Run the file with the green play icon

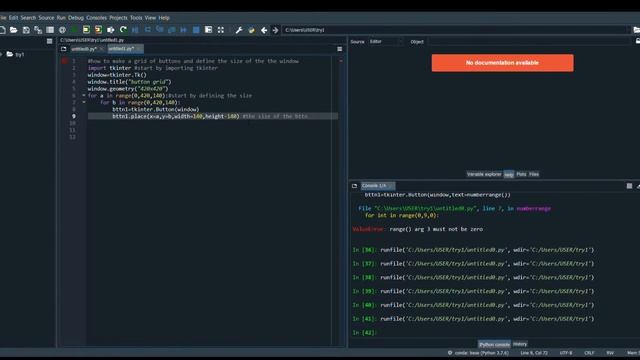tap(74, 30)
